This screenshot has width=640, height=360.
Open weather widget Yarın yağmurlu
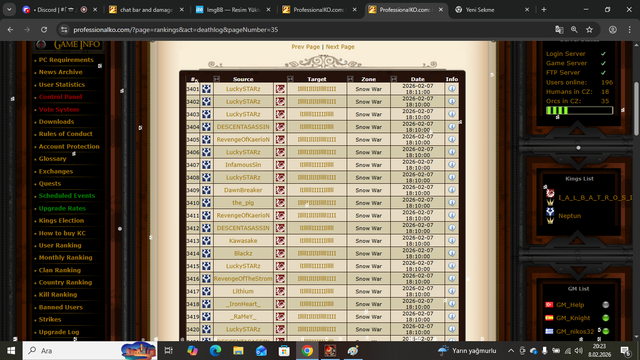pos(467,350)
